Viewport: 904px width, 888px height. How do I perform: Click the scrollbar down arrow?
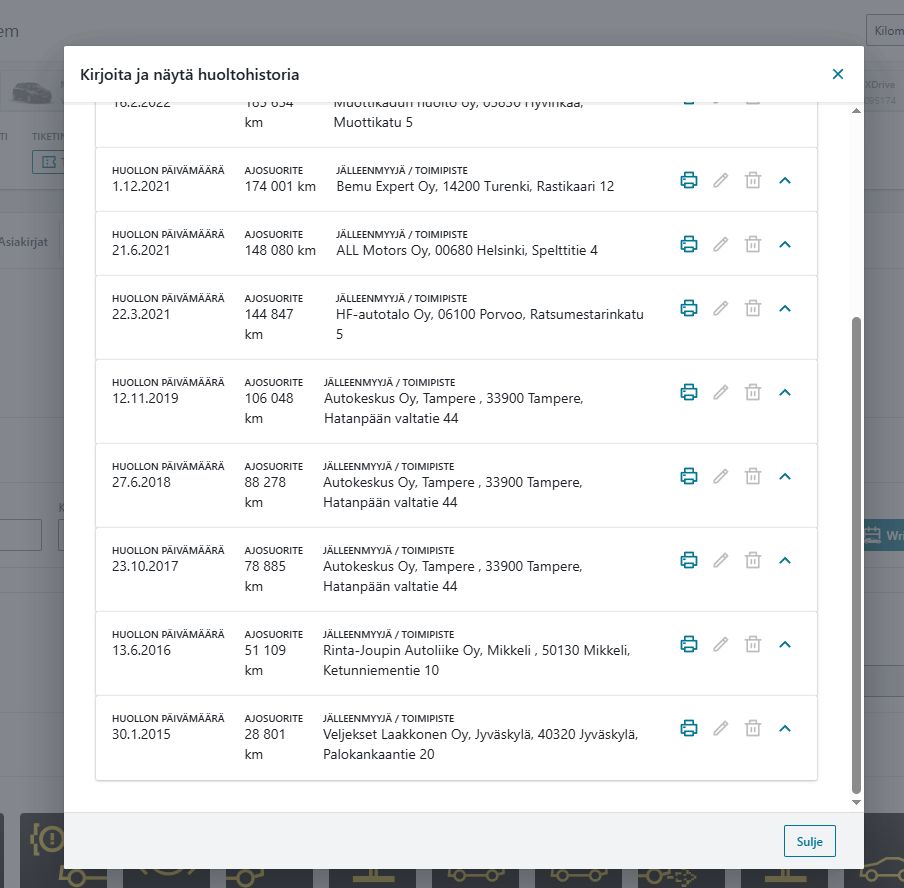click(x=856, y=802)
